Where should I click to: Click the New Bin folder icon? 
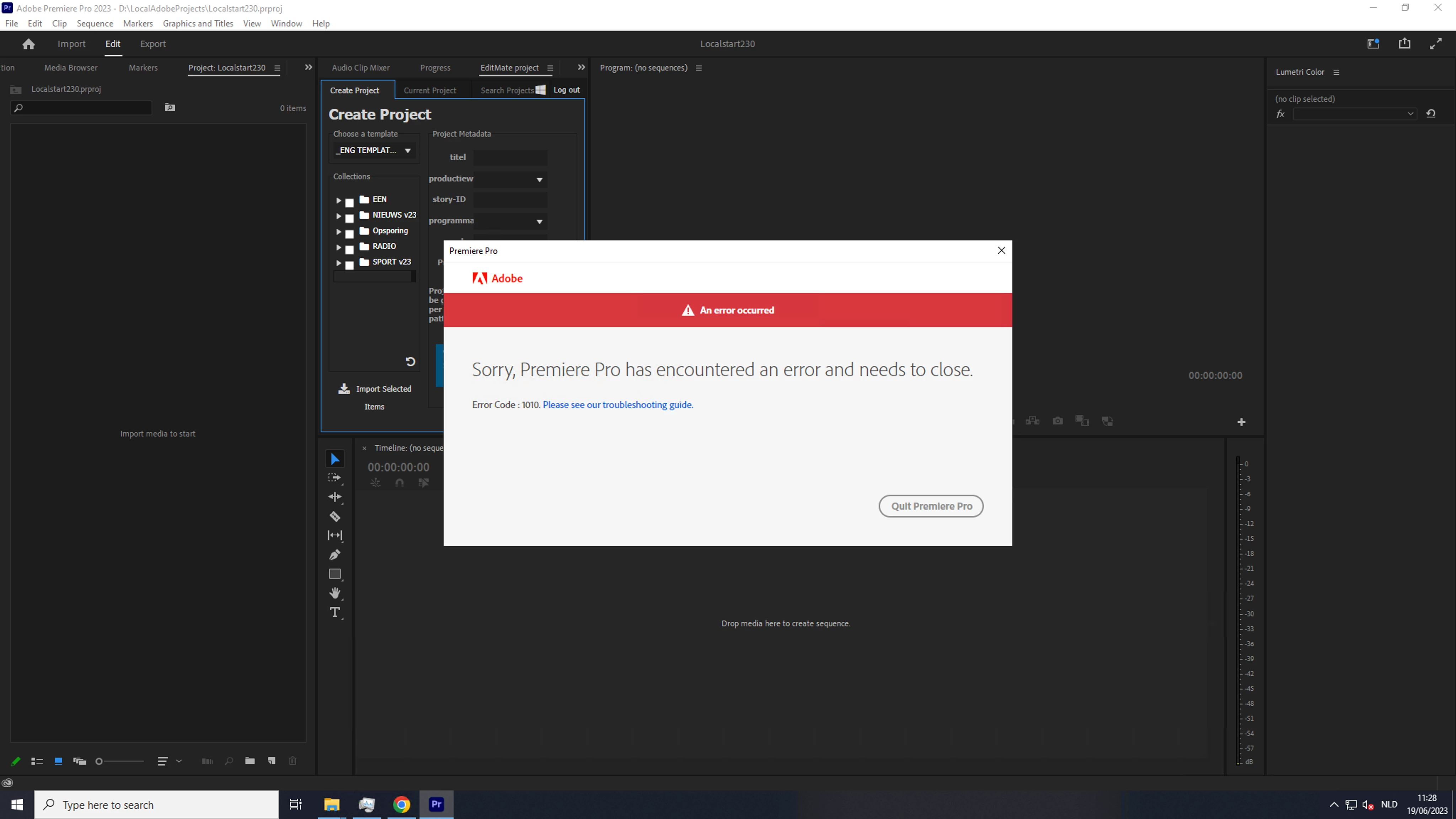pyautogui.click(x=250, y=761)
